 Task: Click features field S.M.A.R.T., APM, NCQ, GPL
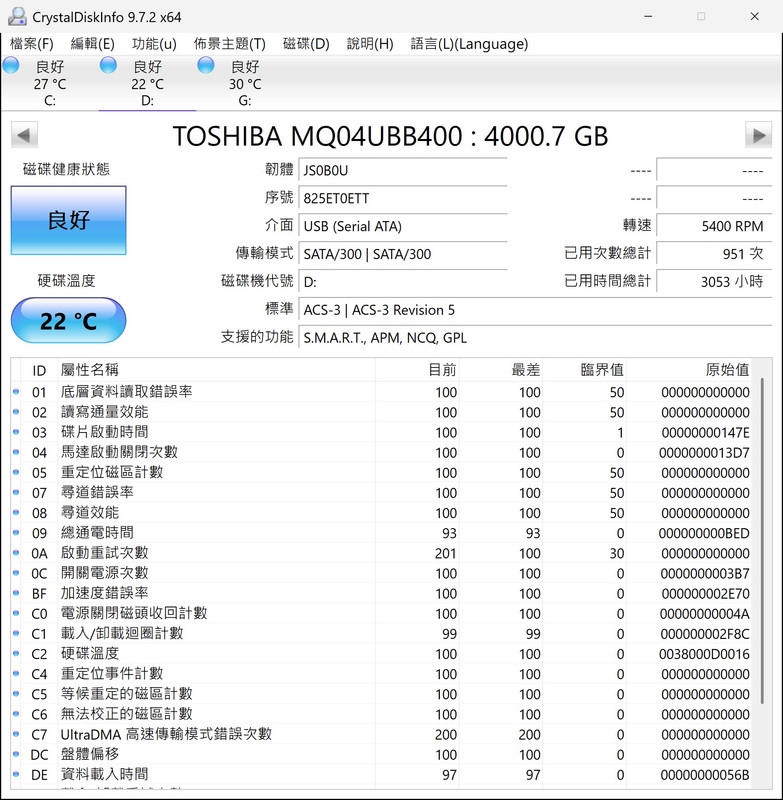coord(535,338)
